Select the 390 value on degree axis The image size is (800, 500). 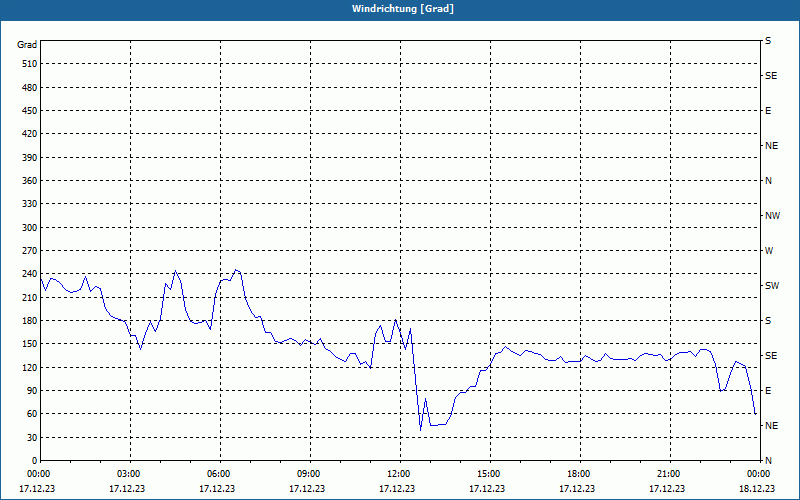pyautogui.click(x=30, y=158)
